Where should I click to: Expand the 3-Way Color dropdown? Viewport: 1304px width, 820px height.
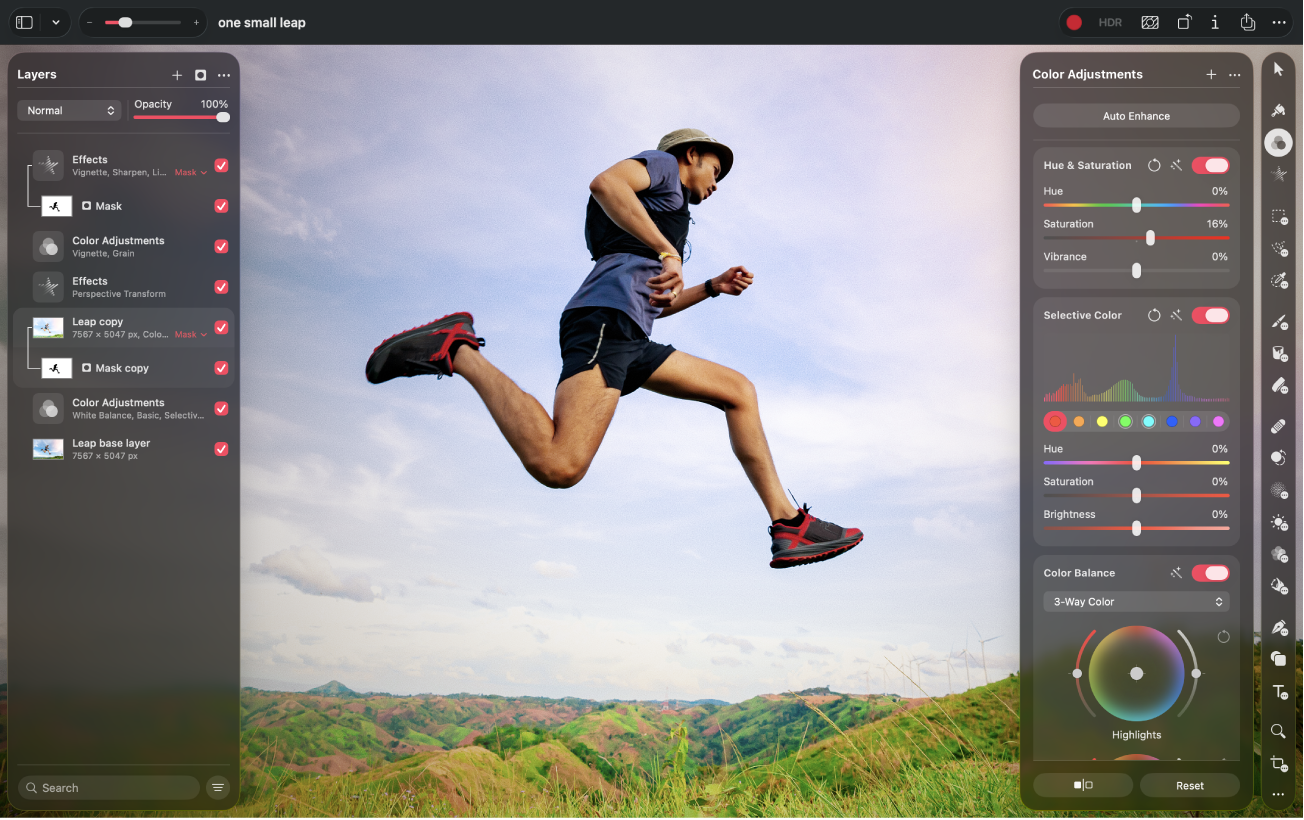pos(1136,602)
